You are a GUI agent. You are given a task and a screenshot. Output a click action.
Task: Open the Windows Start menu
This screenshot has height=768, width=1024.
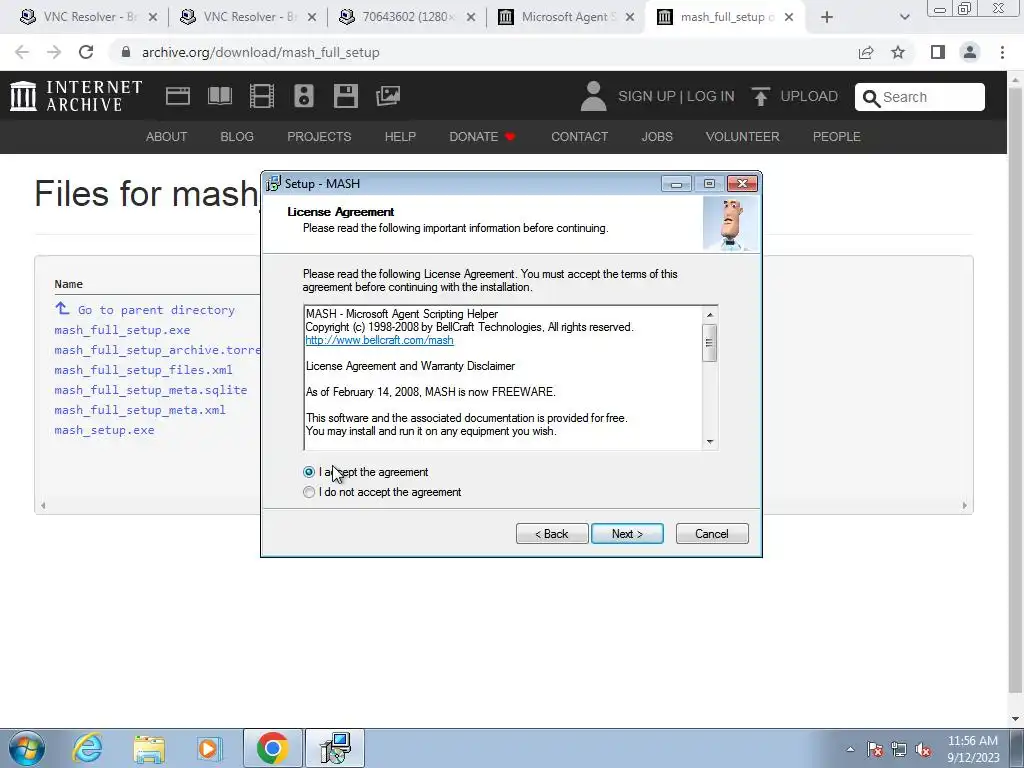coord(26,748)
